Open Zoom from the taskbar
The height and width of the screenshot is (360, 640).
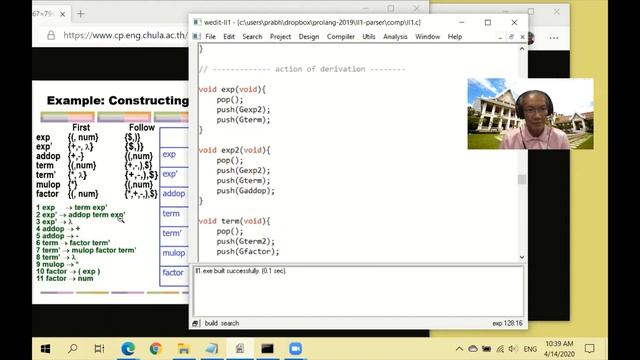(296, 349)
